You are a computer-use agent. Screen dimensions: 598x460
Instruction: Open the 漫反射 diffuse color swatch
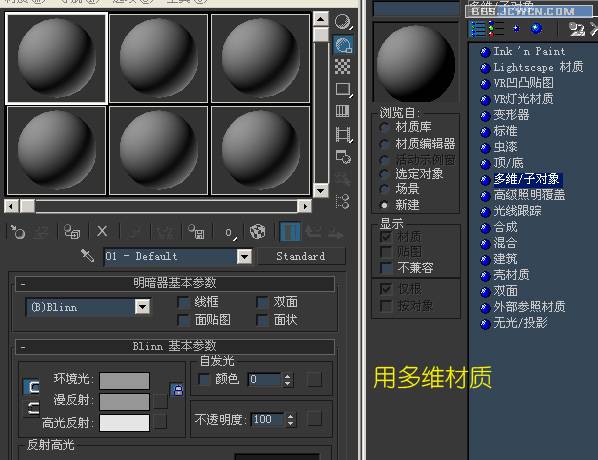click(124, 402)
